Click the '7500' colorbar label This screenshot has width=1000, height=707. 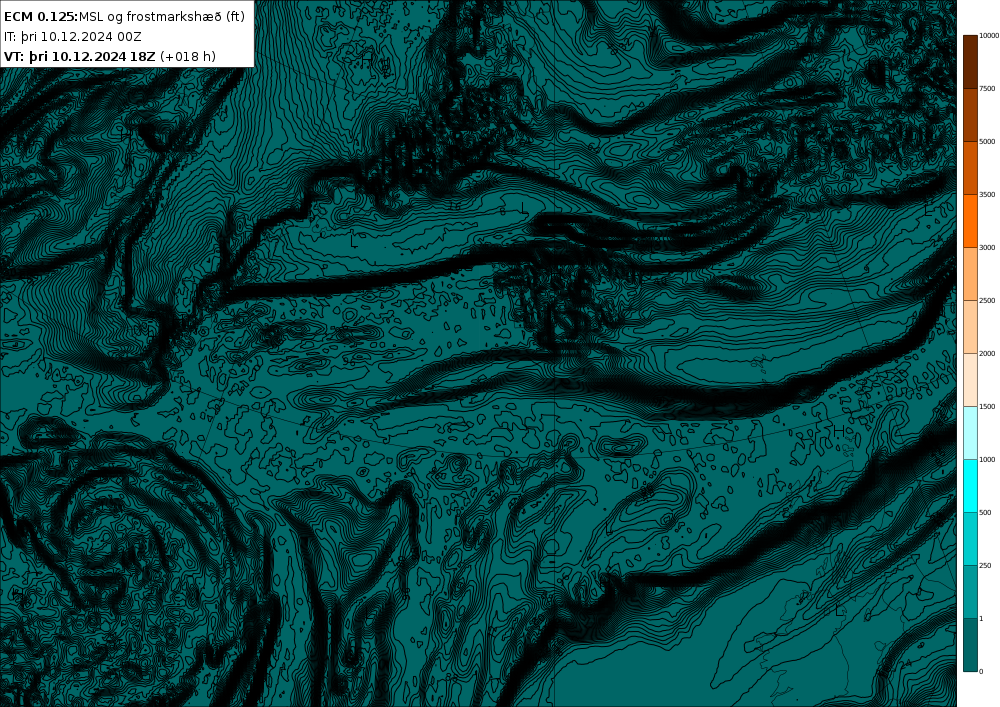pyautogui.click(x=987, y=89)
